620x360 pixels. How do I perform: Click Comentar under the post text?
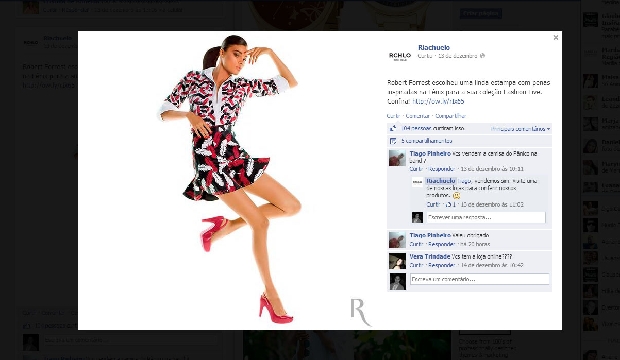click(x=418, y=116)
